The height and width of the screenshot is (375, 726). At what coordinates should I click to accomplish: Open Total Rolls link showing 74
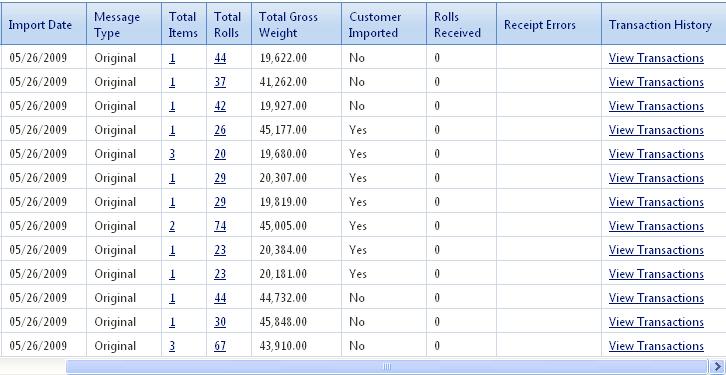point(220,226)
